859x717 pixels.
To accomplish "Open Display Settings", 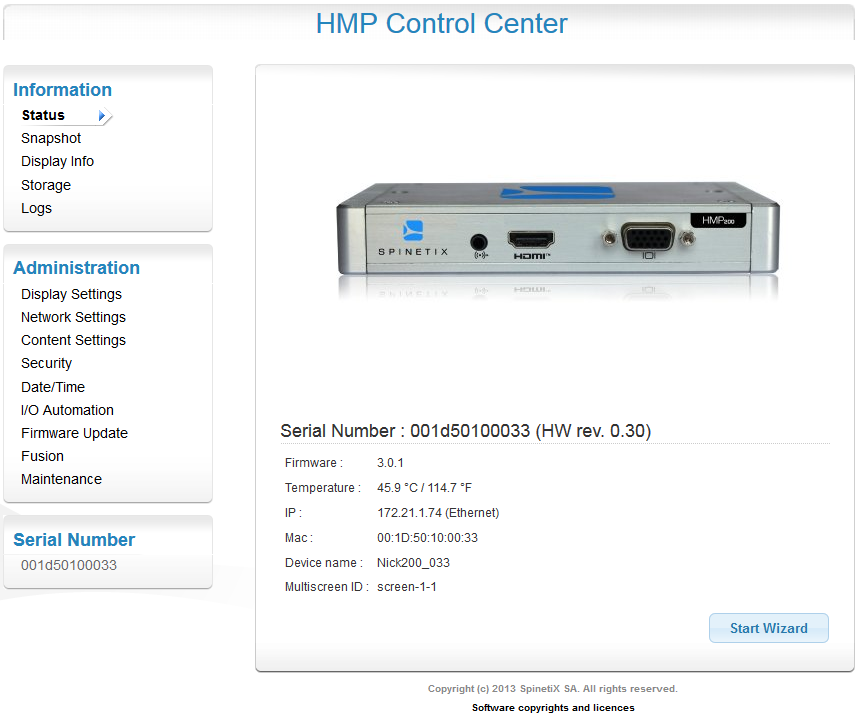I will pyautogui.click(x=71, y=294).
